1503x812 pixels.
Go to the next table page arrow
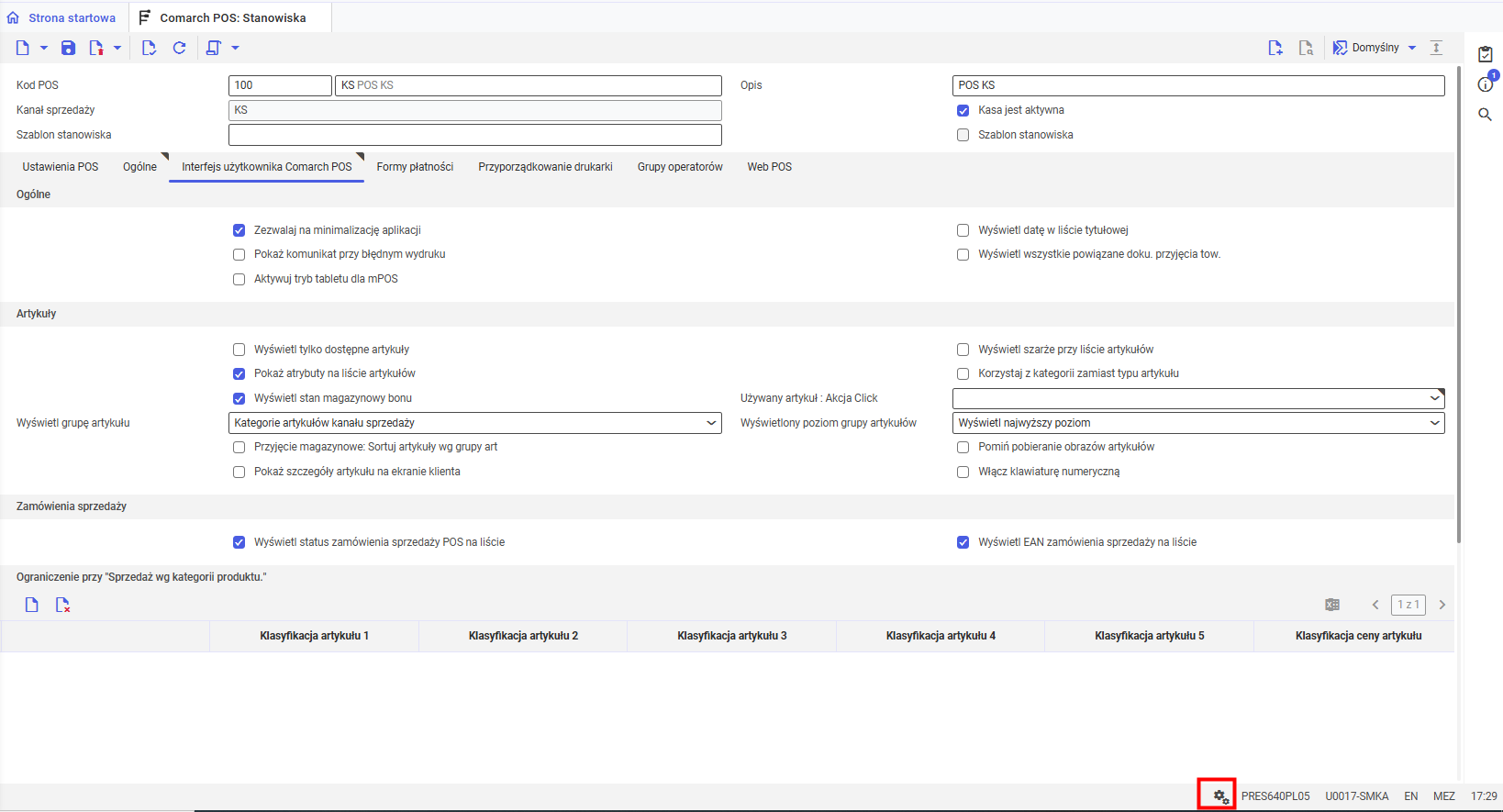coord(1442,605)
